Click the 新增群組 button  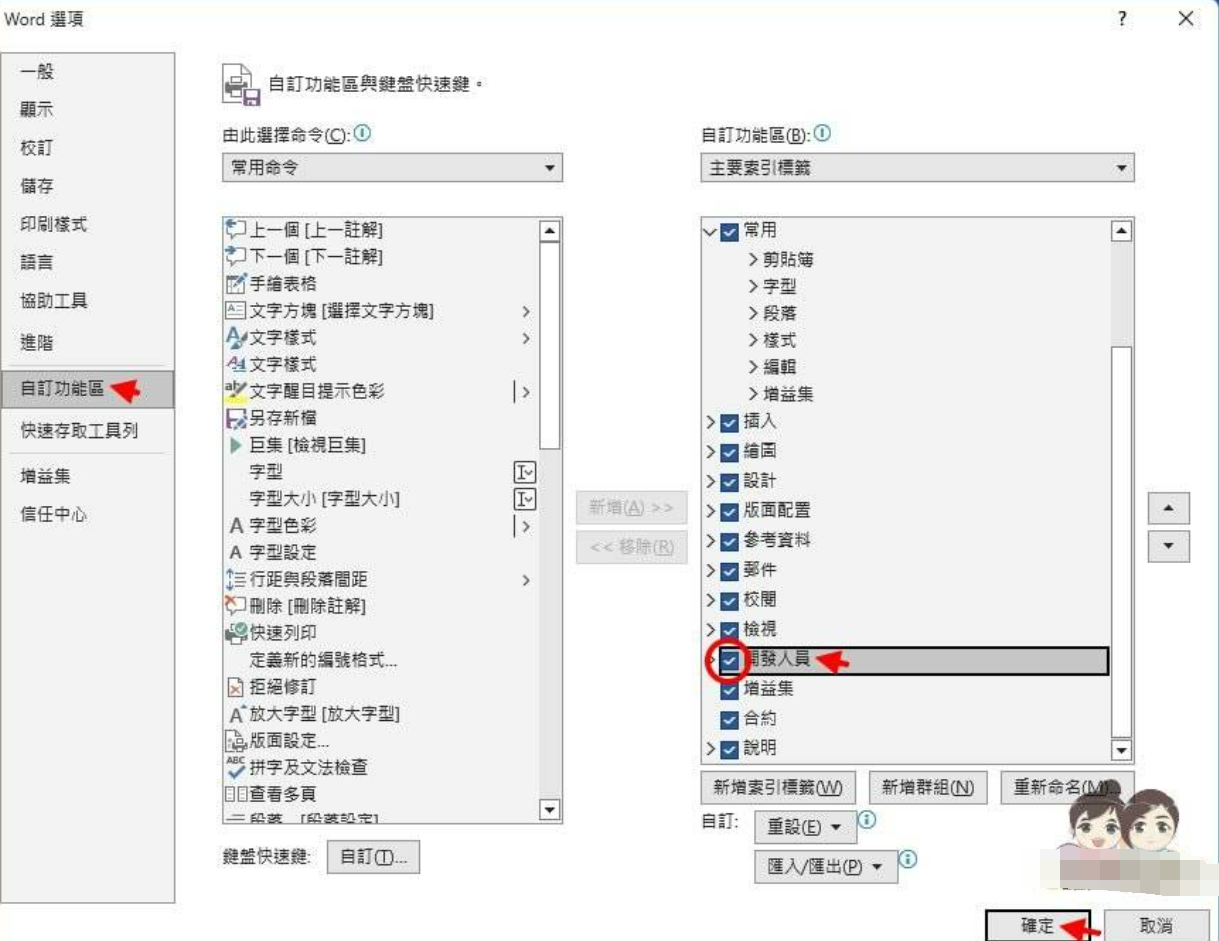click(x=927, y=788)
